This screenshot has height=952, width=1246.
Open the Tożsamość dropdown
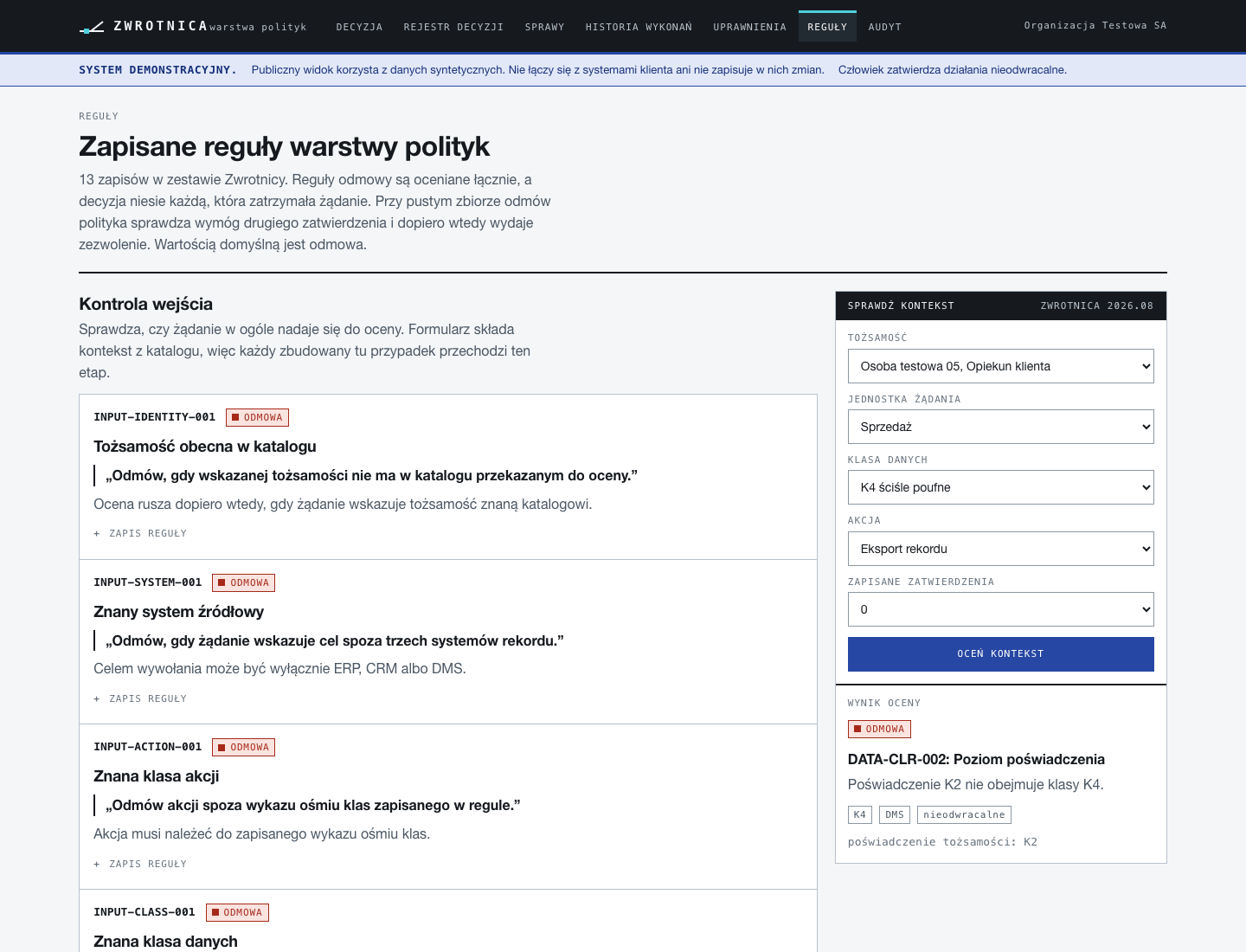[x=1001, y=366]
